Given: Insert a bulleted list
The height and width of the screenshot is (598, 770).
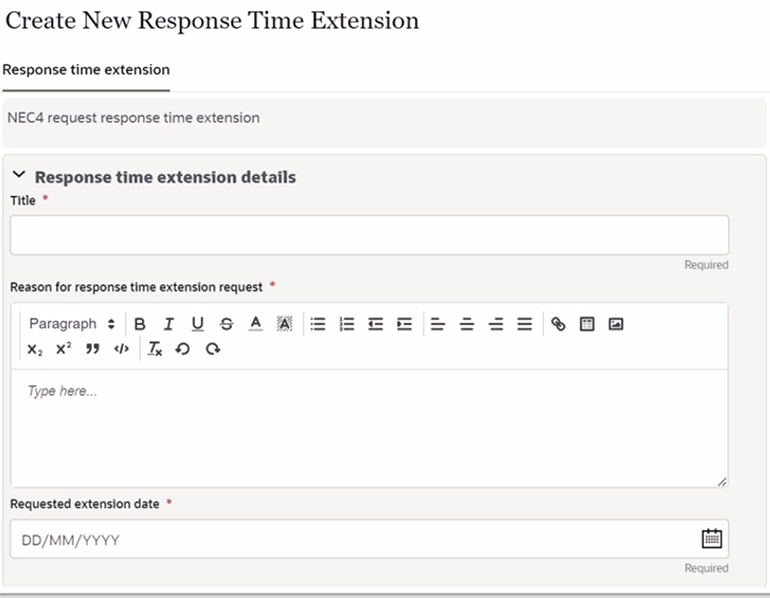Looking at the screenshot, I should pos(318,324).
